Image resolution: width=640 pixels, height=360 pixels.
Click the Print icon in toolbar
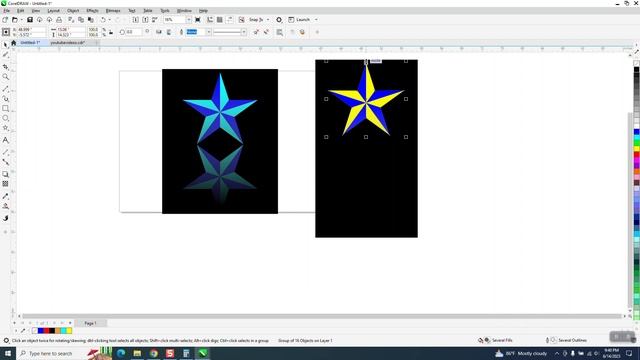pyautogui.click(x=59, y=20)
